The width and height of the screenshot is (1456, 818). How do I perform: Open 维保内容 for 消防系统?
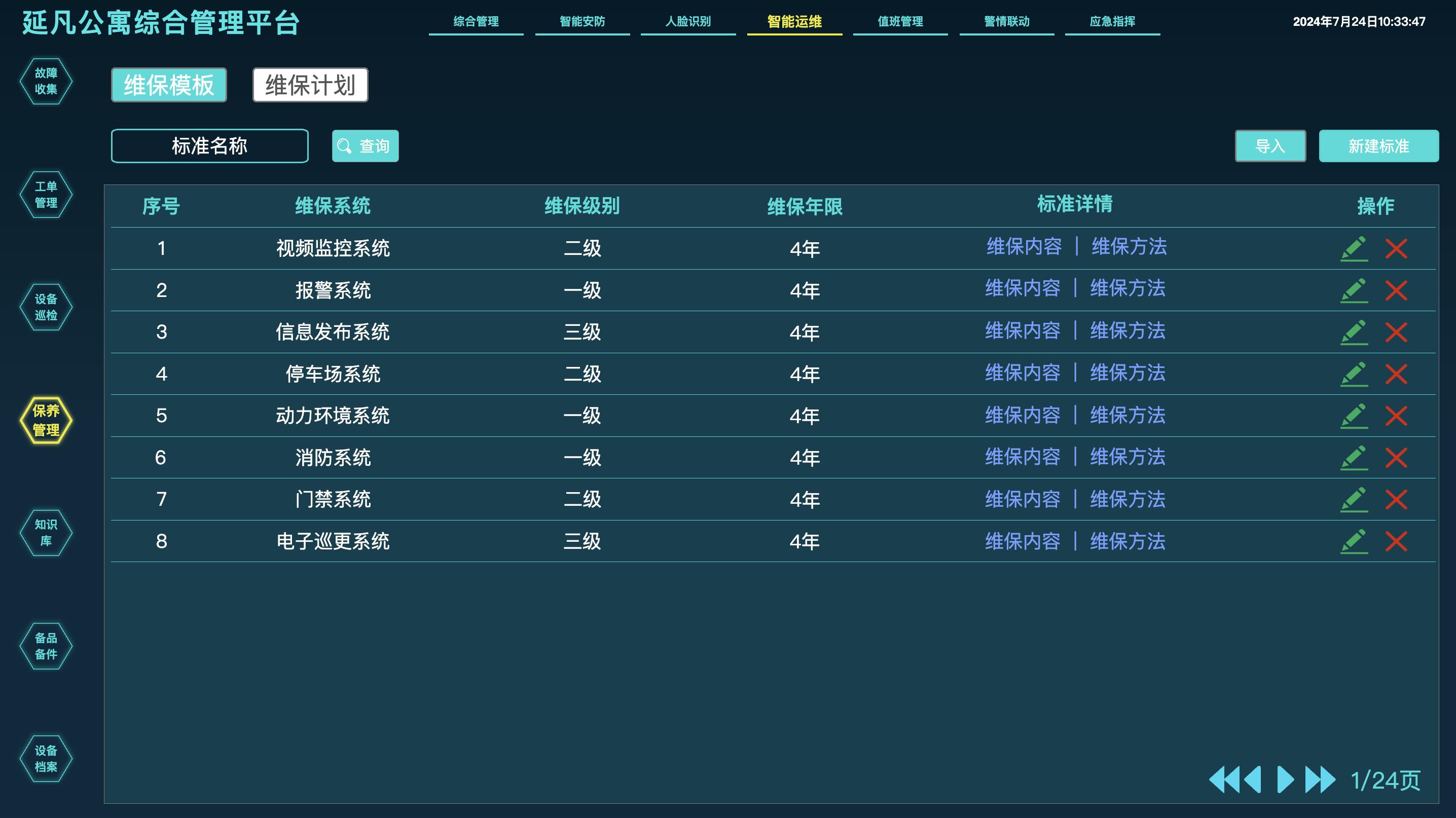pos(1023,457)
